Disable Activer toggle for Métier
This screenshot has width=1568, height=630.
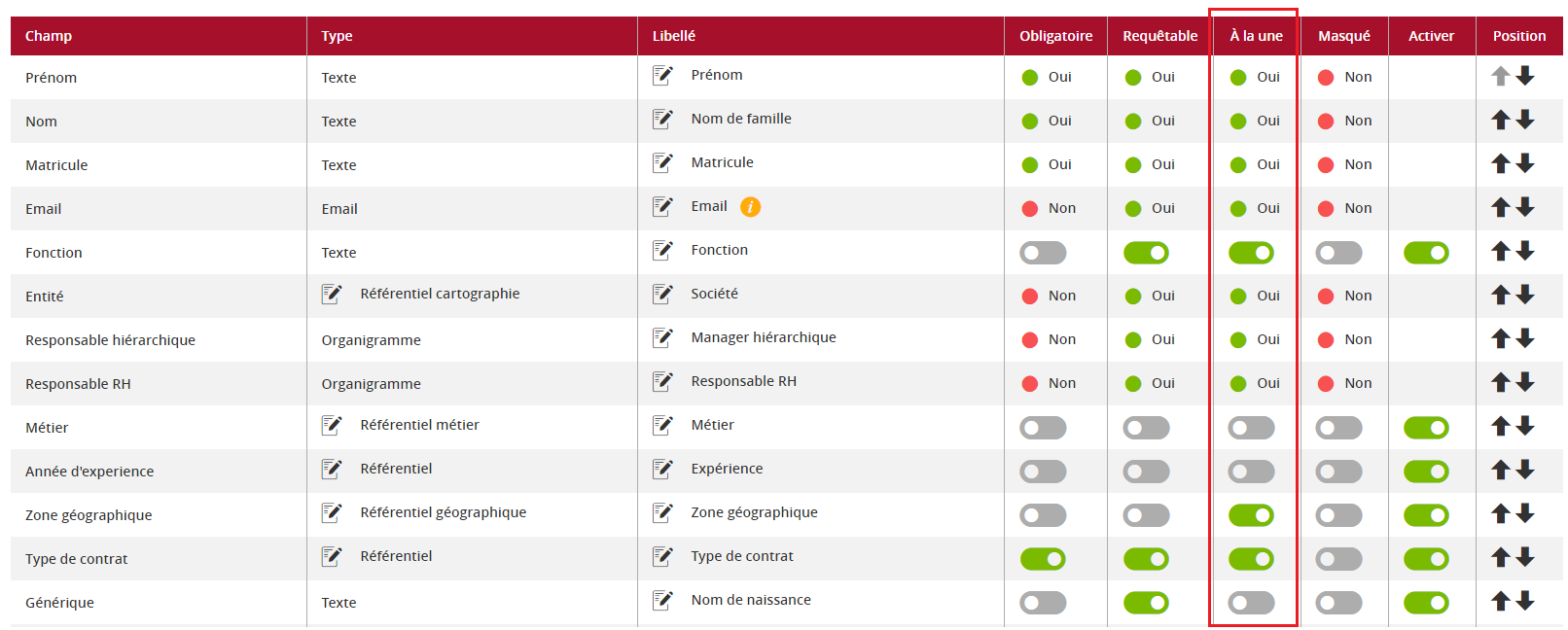click(x=1426, y=428)
